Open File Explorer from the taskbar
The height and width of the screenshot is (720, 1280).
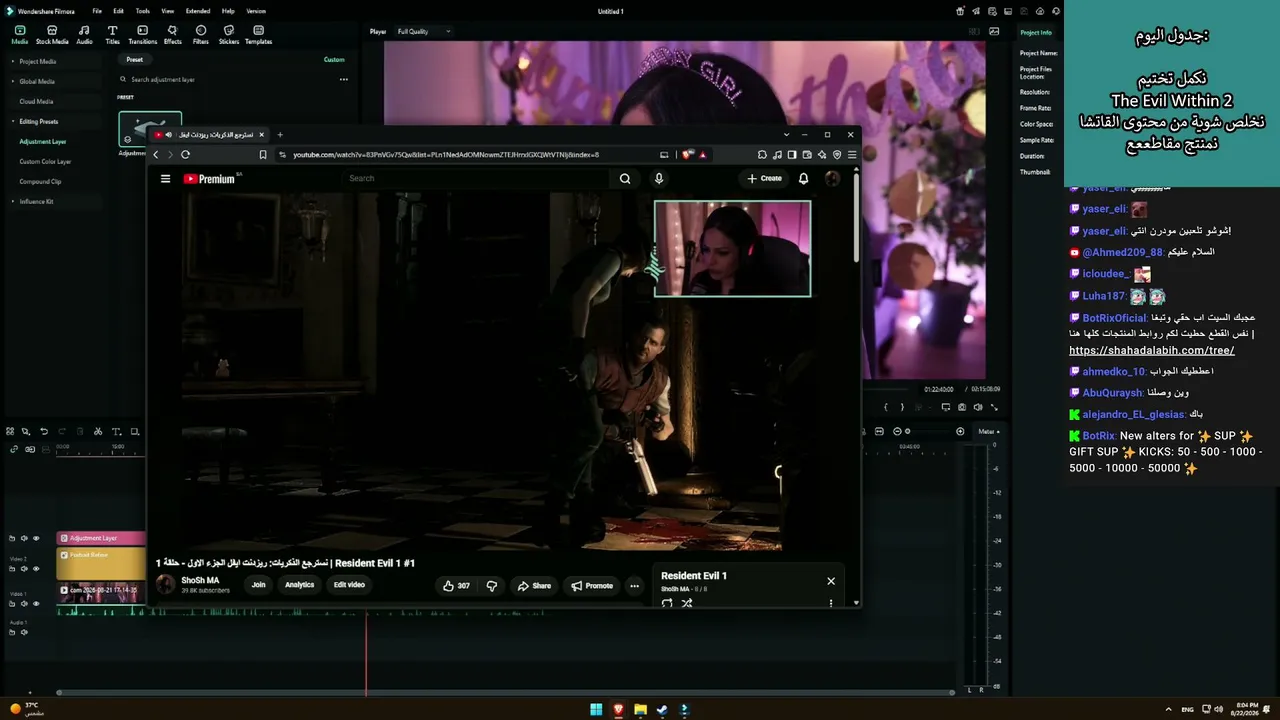[640, 710]
